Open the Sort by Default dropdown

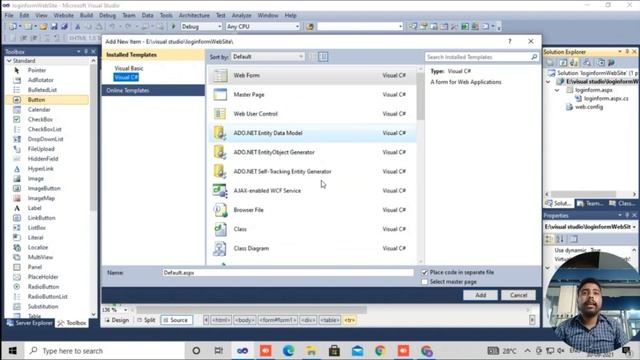pyautogui.click(x=268, y=57)
